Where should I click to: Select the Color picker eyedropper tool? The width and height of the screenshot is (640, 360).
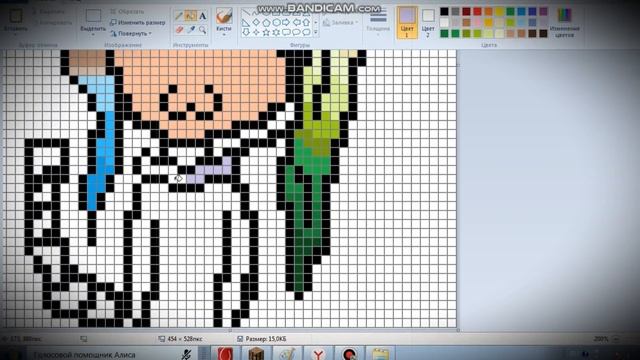pyautogui.click(x=191, y=30)
